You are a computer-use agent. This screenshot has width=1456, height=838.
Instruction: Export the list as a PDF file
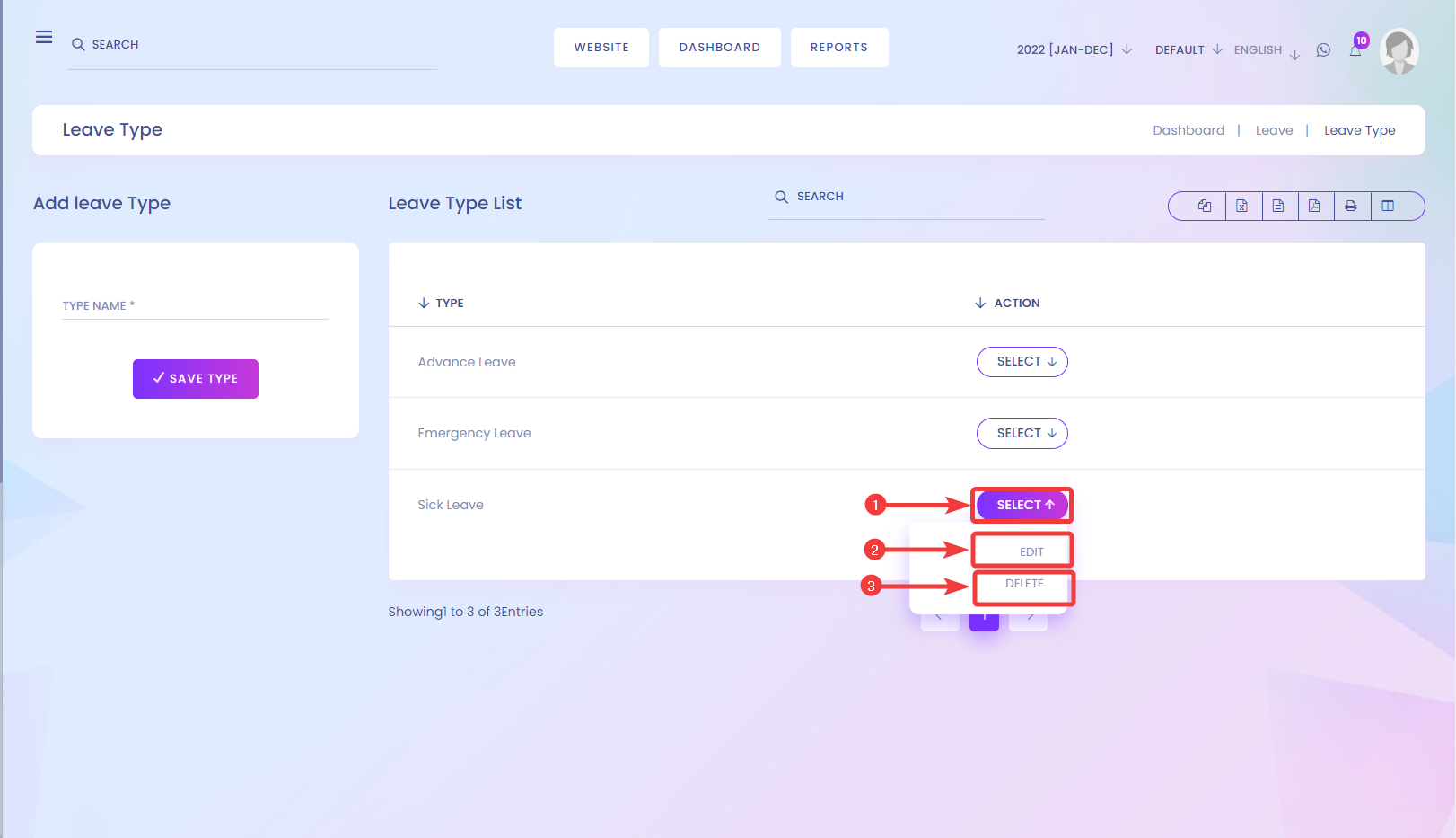(x=1315, y=206)
